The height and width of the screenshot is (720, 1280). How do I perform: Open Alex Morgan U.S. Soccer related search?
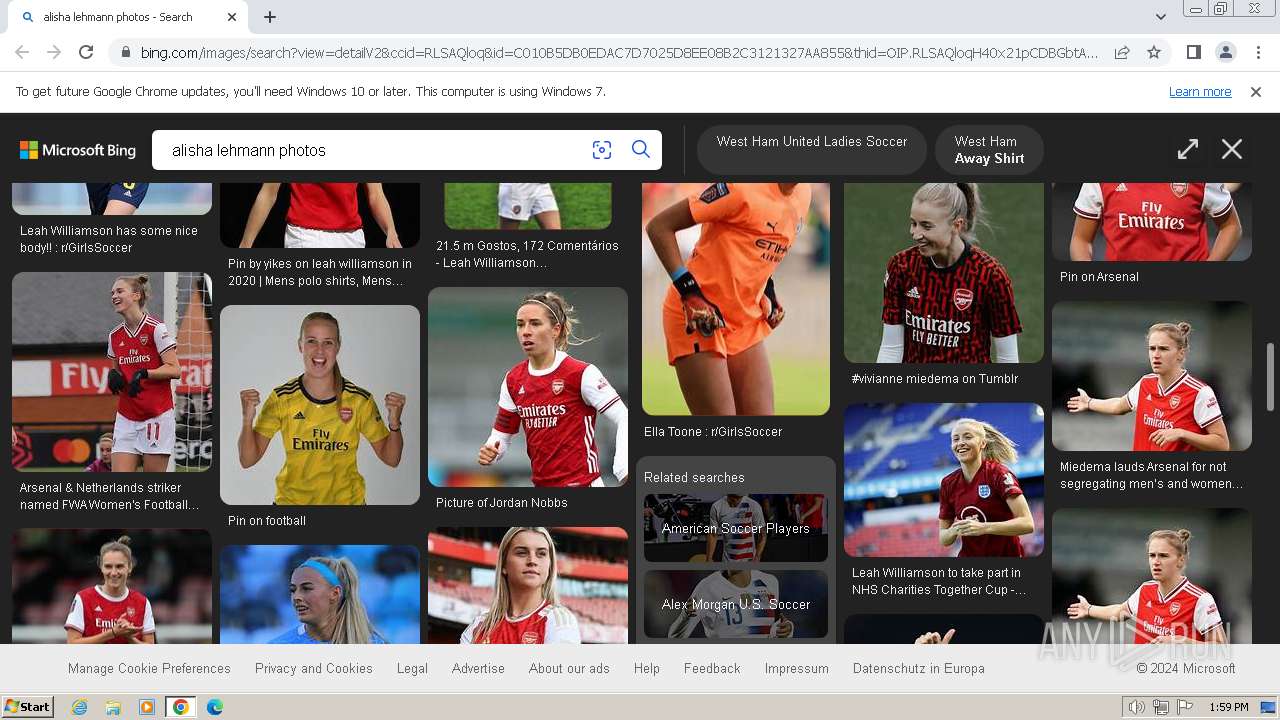[736, 604]
